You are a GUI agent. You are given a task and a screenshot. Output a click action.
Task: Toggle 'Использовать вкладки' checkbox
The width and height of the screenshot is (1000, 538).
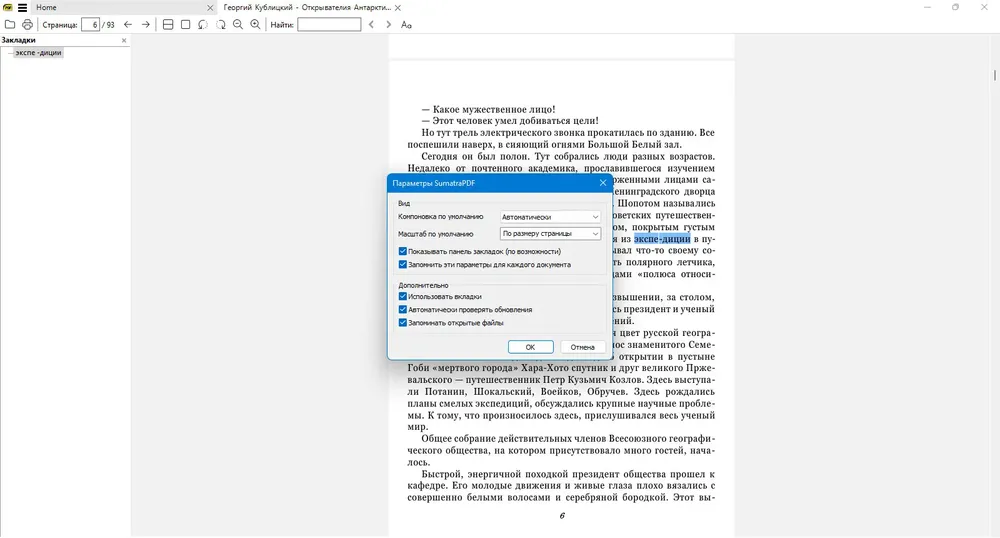402,296
